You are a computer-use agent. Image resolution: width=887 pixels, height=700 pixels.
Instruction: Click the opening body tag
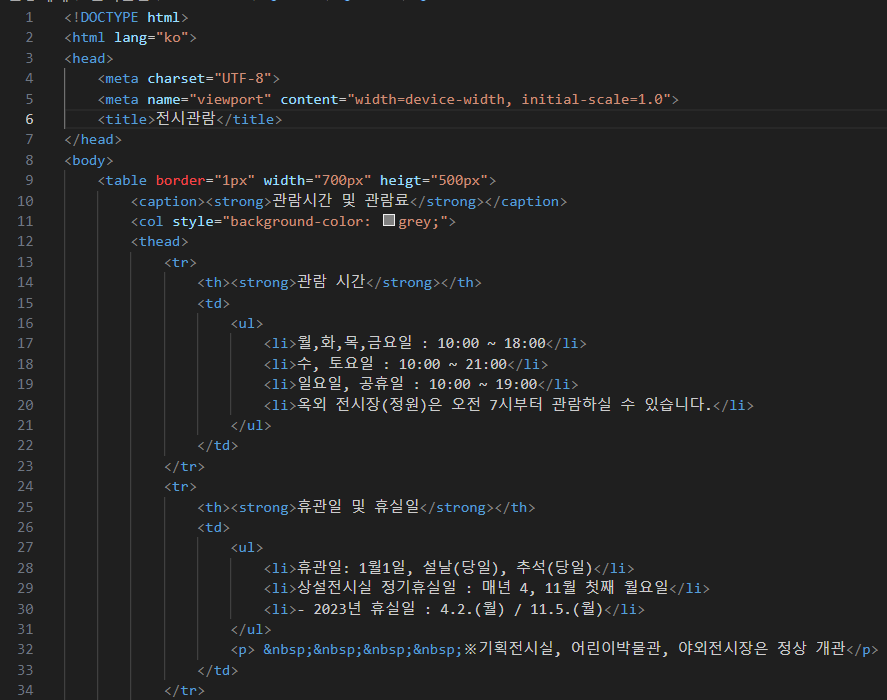(89, 161)
